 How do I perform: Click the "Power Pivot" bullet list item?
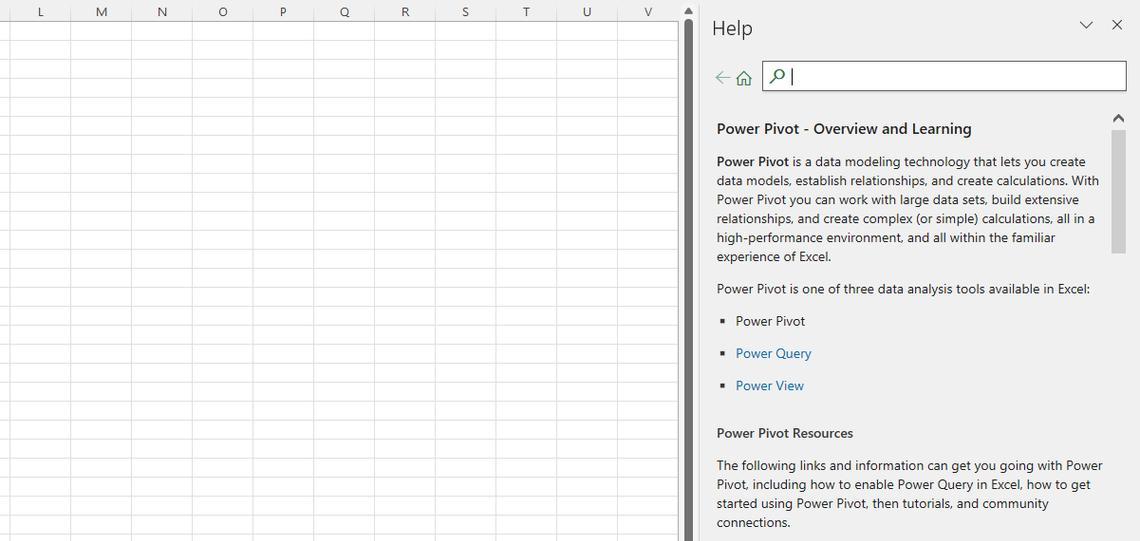(770, 321)
